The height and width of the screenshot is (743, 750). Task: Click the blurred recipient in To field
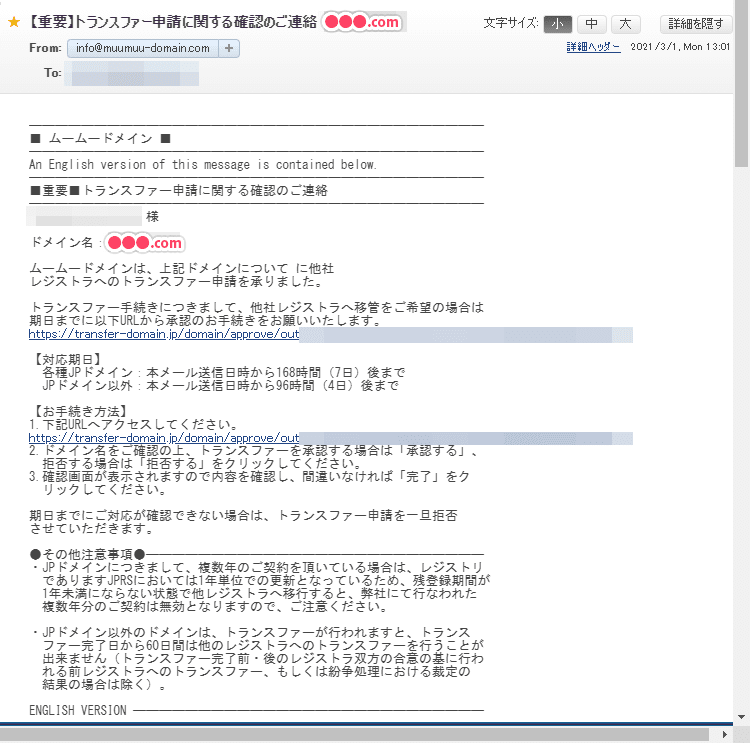coord(132,73)
